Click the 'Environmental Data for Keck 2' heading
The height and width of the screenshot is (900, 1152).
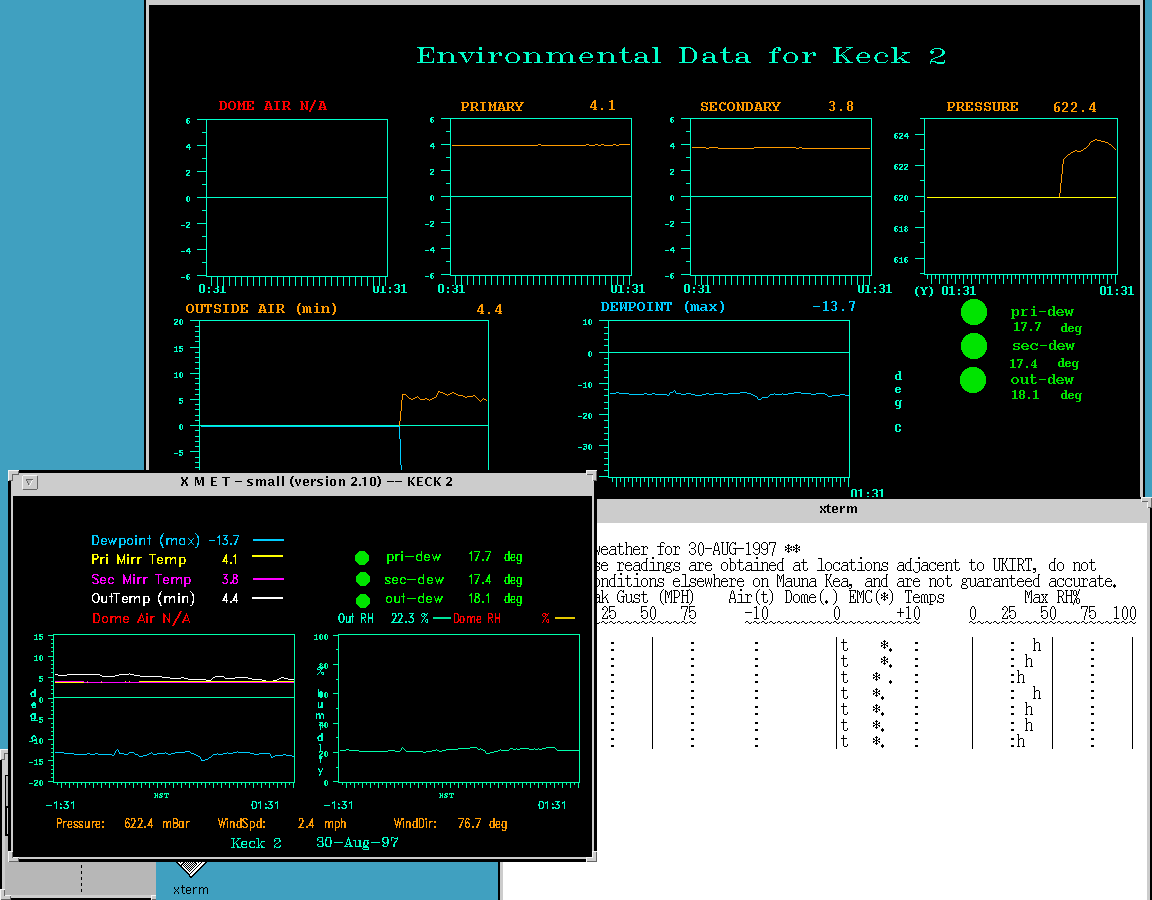(681, 56)
